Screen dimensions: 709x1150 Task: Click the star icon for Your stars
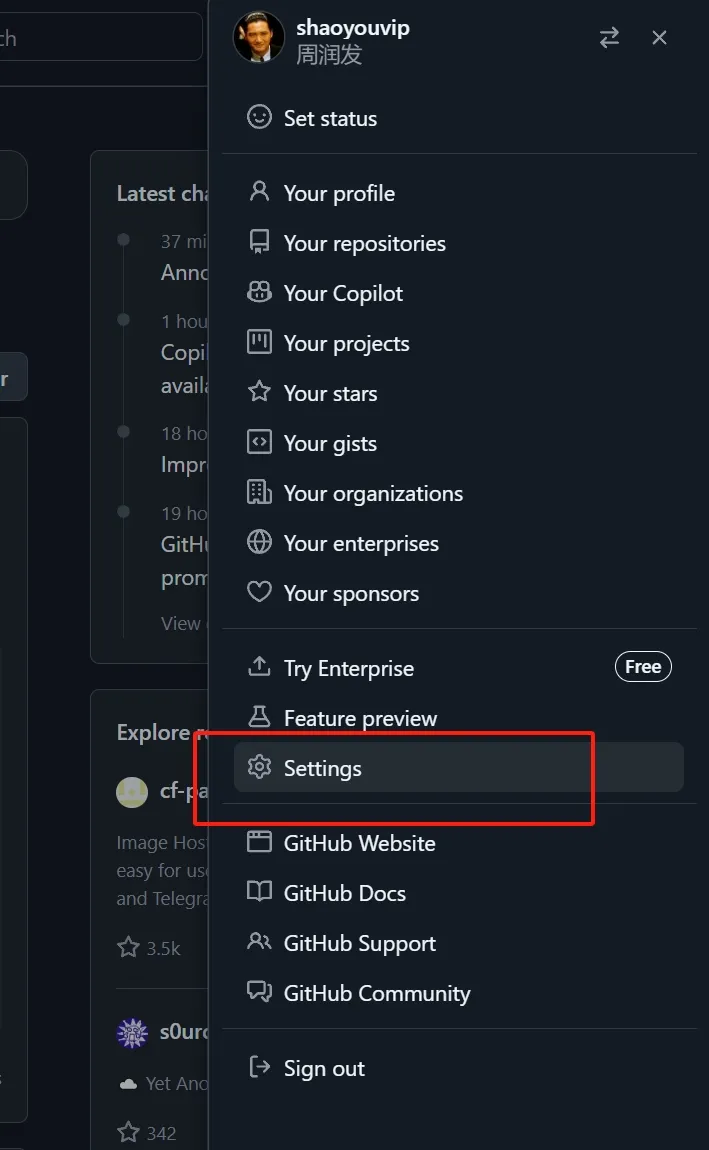click(x=259, y=392)
